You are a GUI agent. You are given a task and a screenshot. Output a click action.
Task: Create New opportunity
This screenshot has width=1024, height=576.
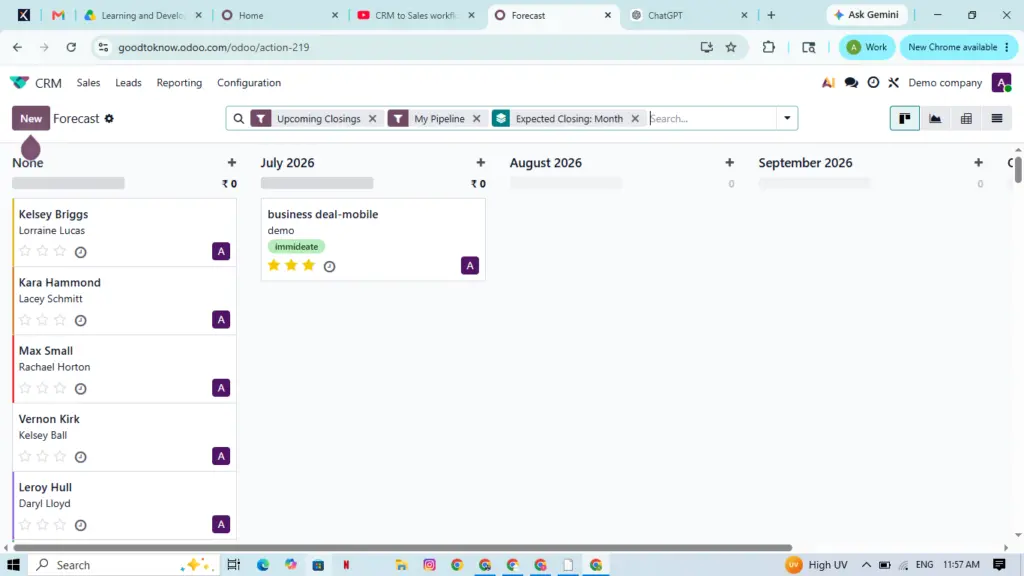point(31,118)
